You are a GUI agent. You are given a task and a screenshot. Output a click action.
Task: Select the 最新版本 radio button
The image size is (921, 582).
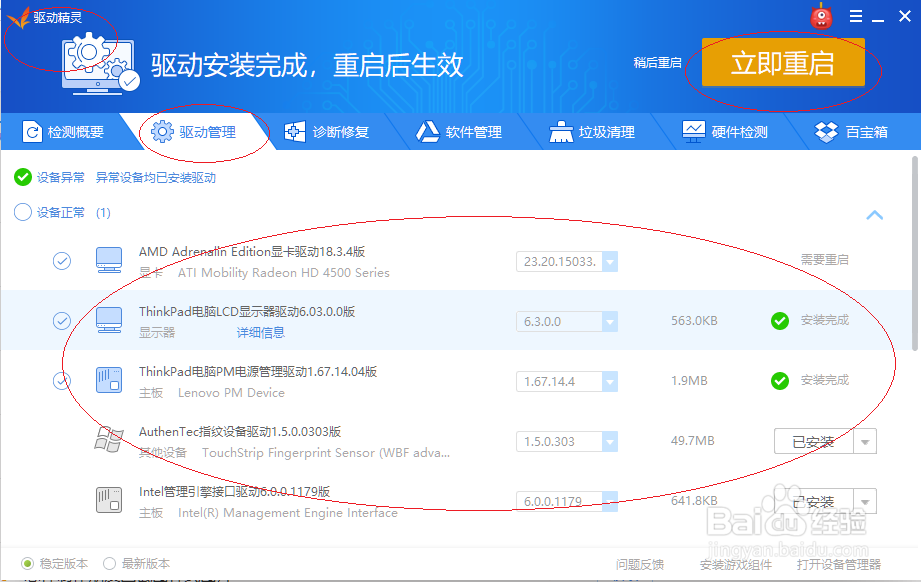108,564
